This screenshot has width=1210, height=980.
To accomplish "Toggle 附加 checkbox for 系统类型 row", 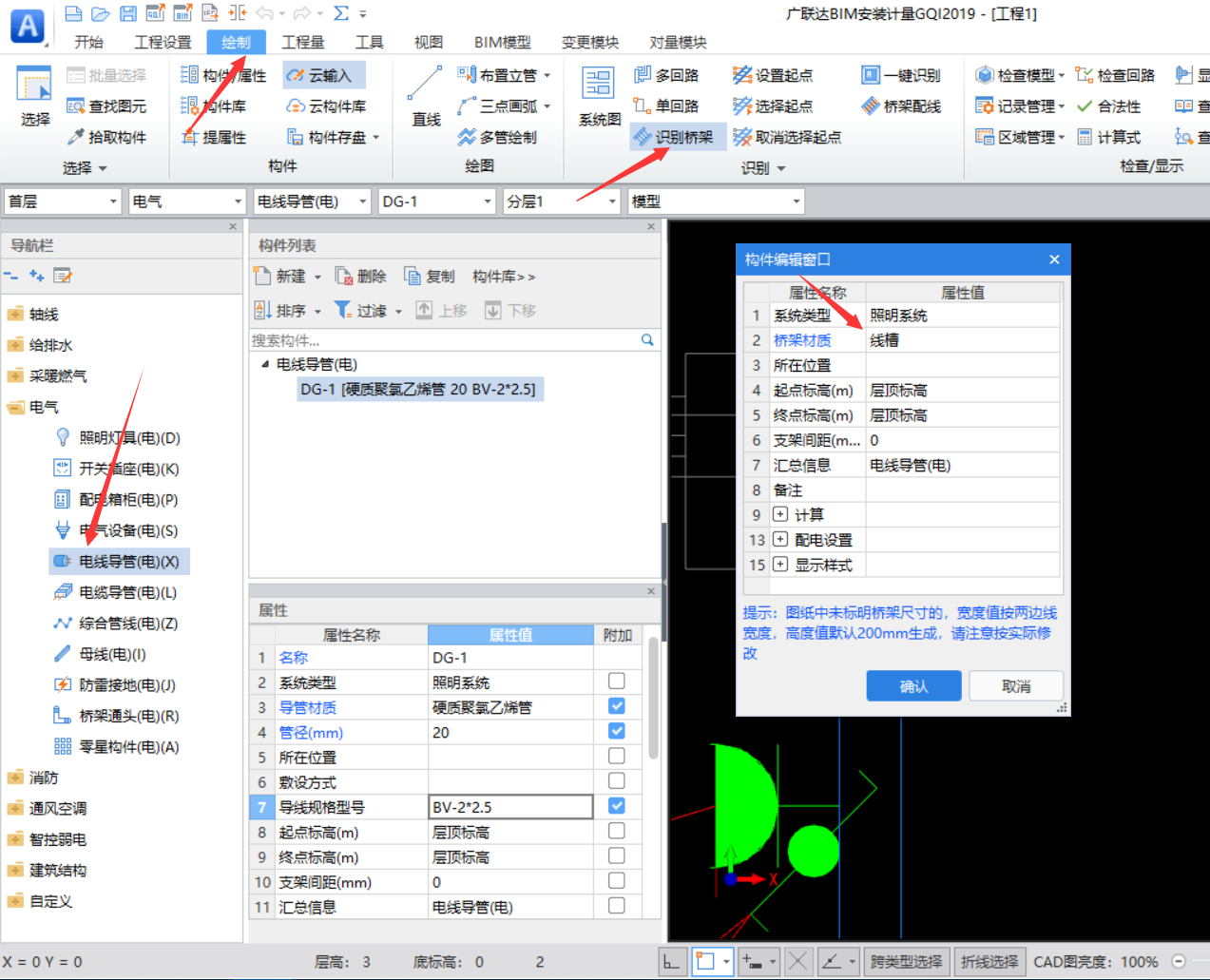I will 617,682.
